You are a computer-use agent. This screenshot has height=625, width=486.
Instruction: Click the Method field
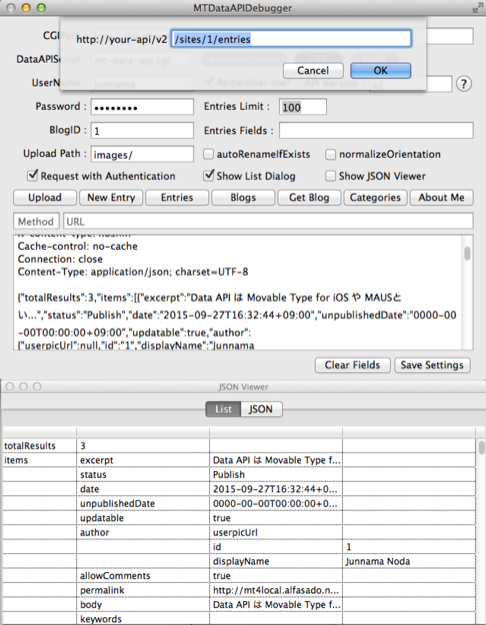[36, 221]
